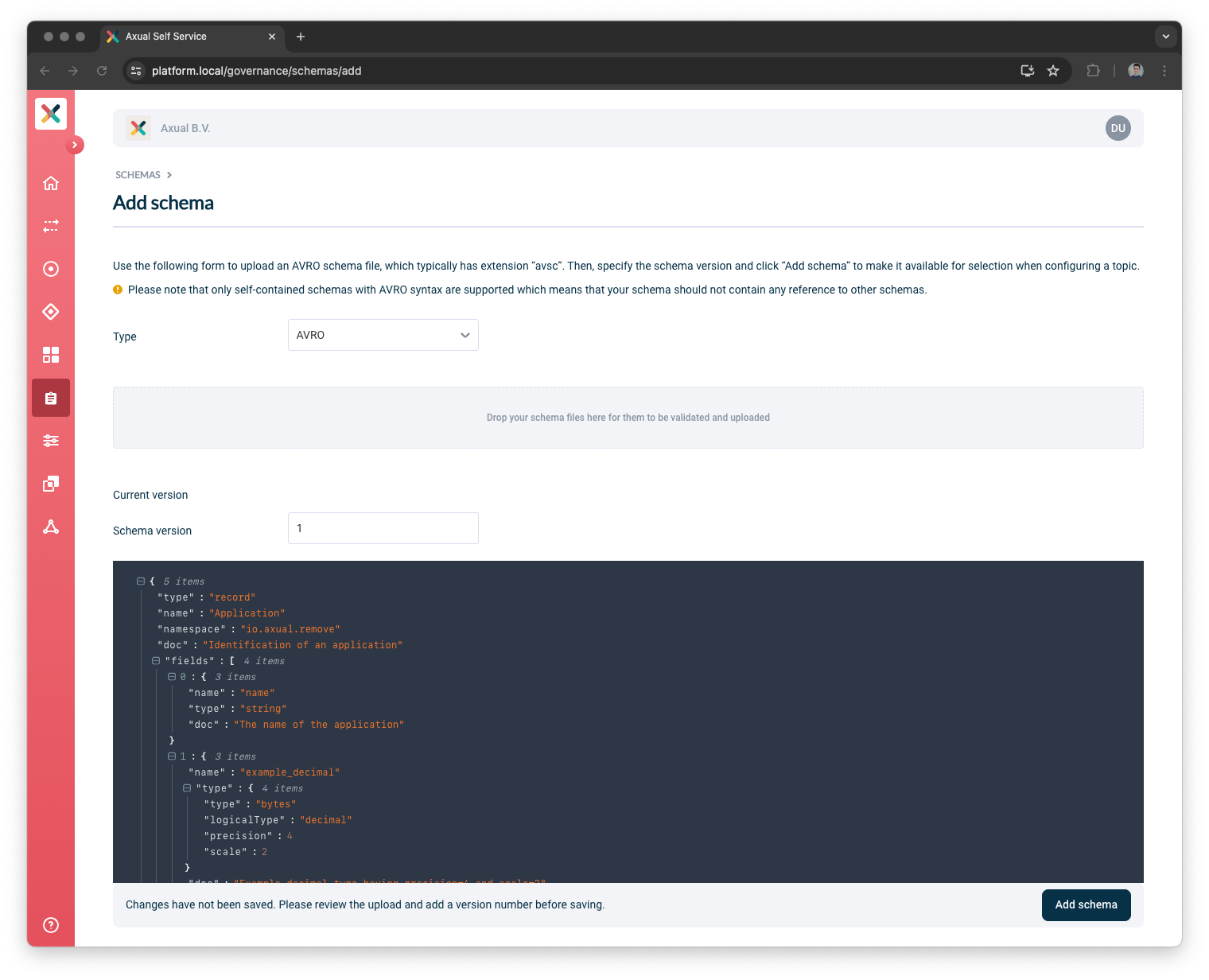Screen dimensions: 1209x980
Task: Expand the sidebar with chevron button
Action: (75, 145)
